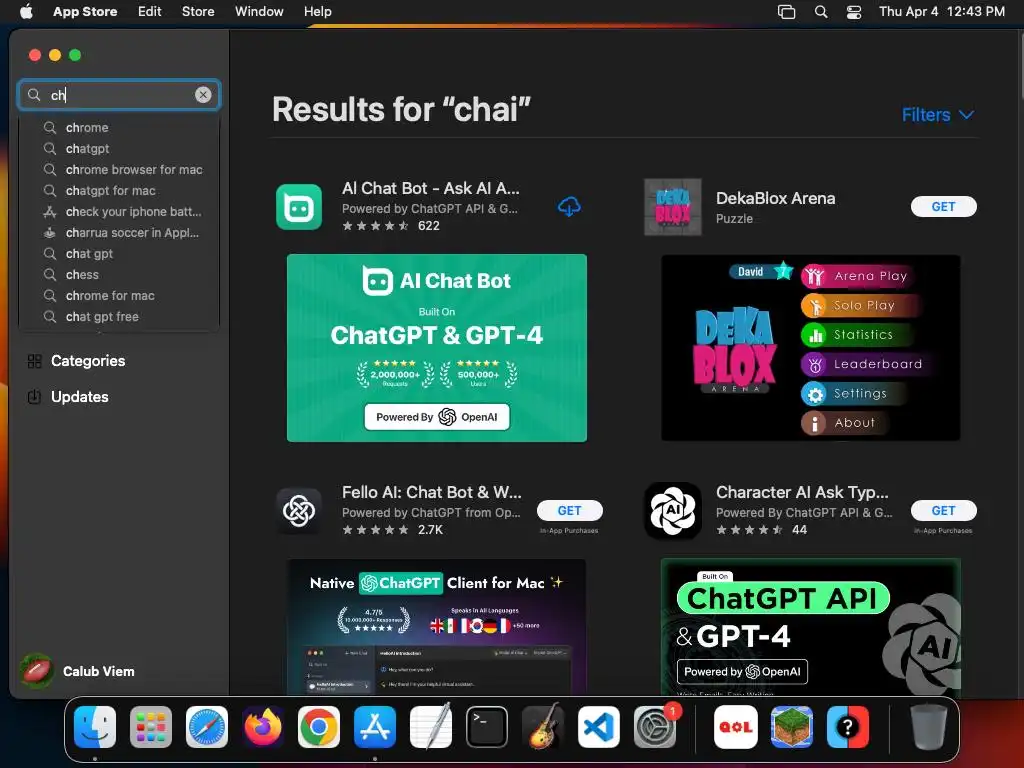Open the "Character AI Ask Typ..." title

point(802,492)
